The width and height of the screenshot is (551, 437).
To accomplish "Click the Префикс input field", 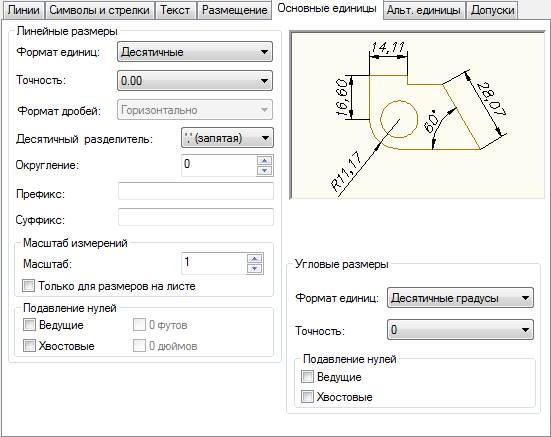I will click(196, 191).
